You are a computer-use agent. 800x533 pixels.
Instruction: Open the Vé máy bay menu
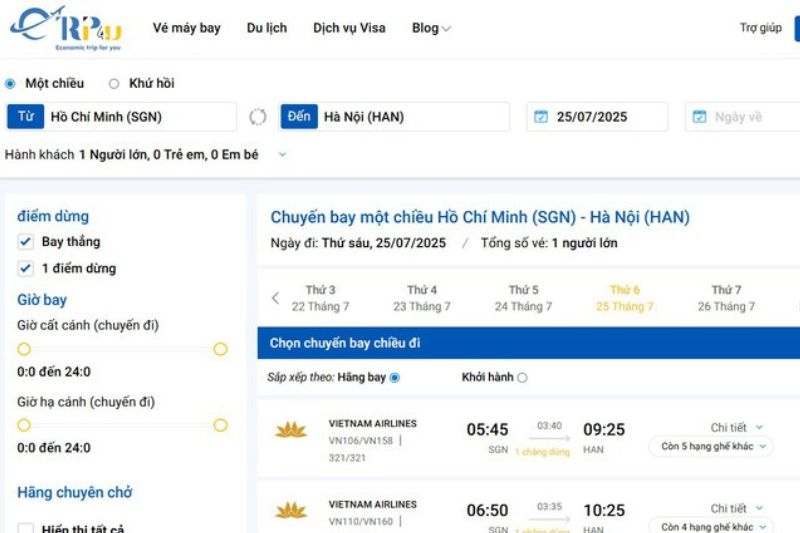[187, 28]
